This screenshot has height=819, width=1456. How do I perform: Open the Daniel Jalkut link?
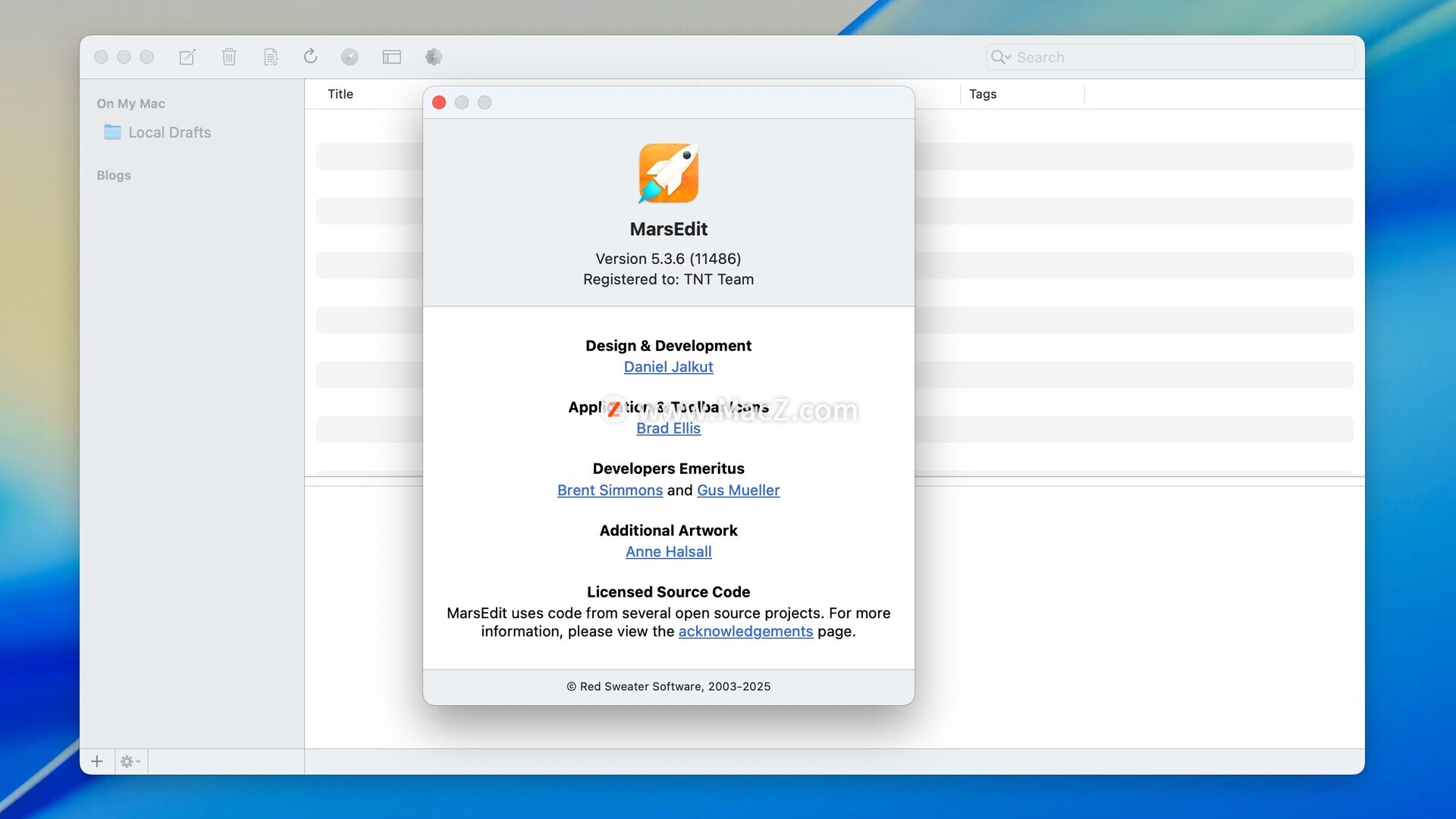point(668,367)
